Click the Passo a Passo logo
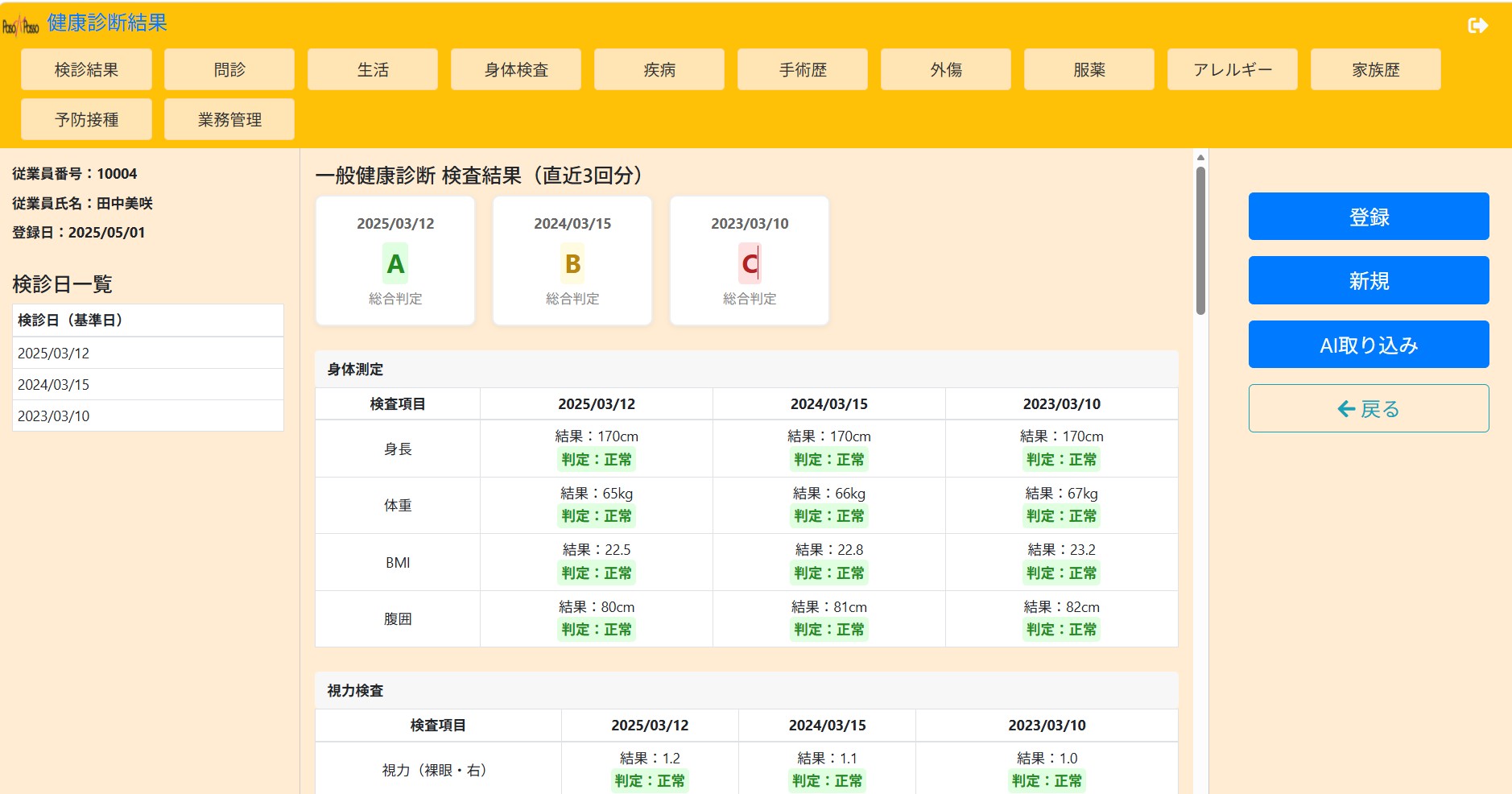The image size is (1512, 794). 20,27
